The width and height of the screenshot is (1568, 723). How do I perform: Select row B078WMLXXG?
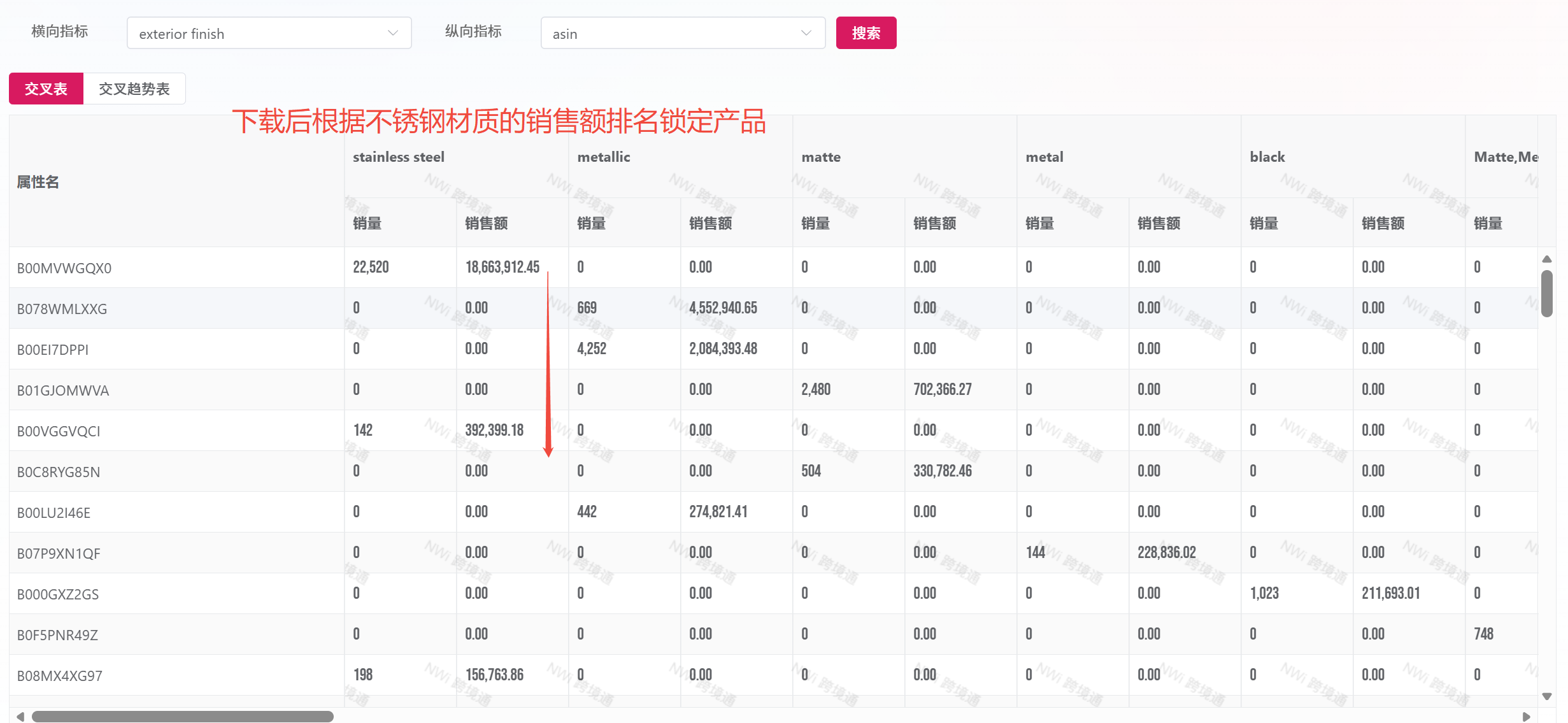(63, 308)
